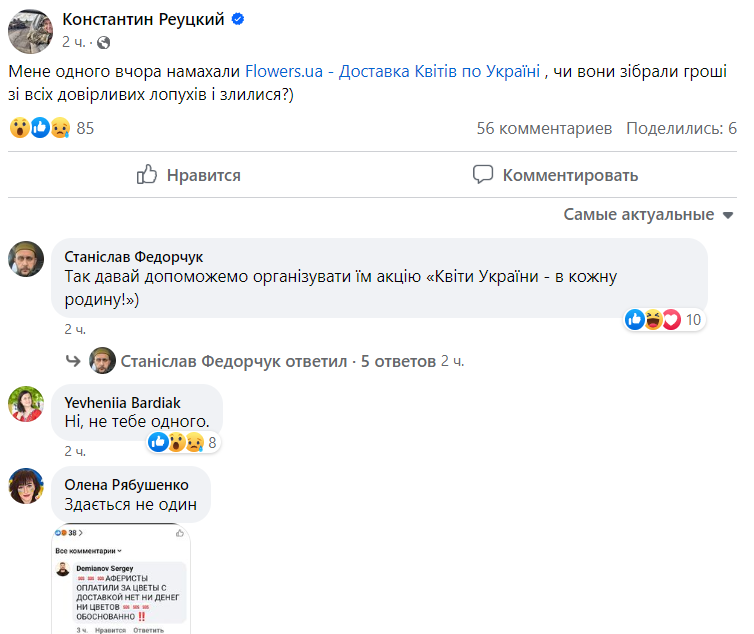Like the post with Нравится button

(189, 175)
